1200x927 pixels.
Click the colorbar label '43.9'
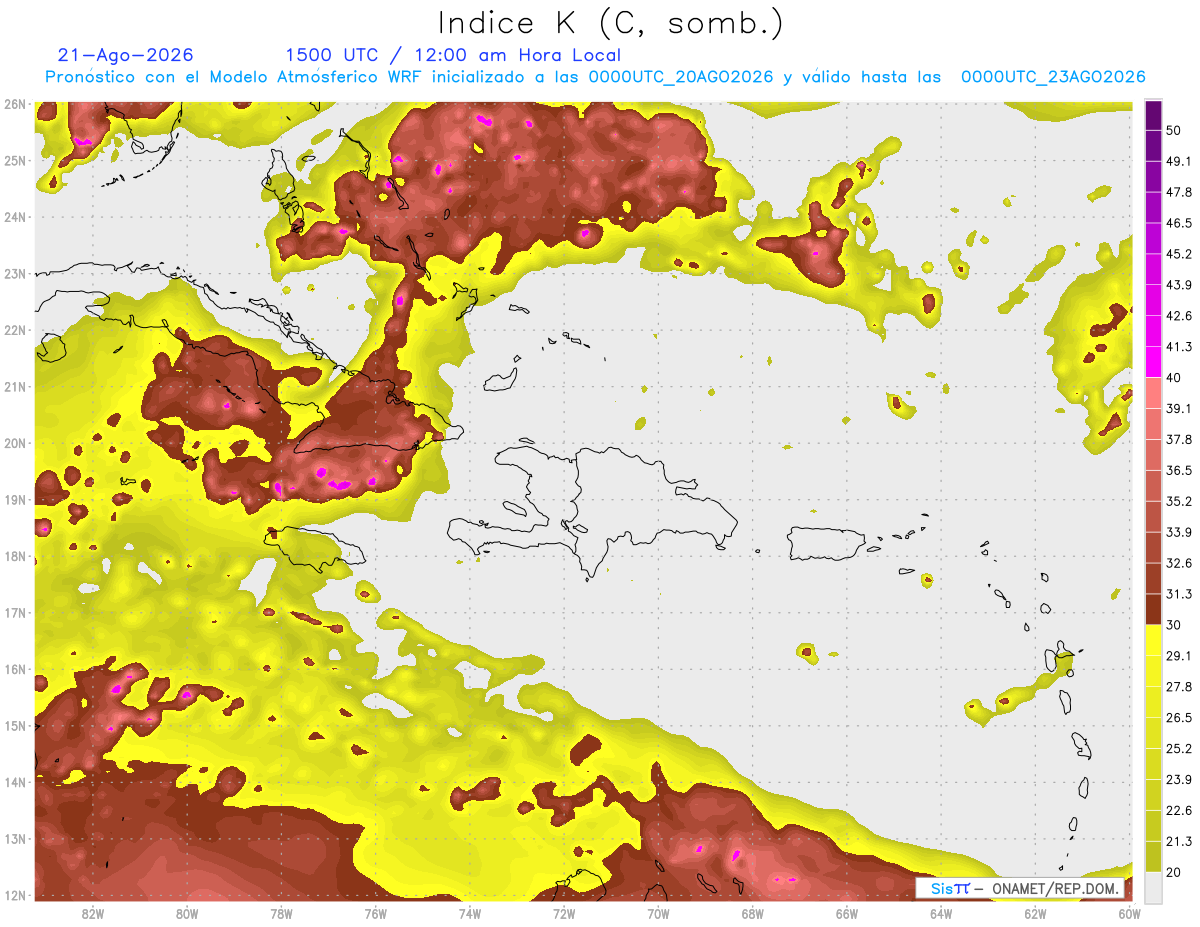click(x=1178, y=285)
